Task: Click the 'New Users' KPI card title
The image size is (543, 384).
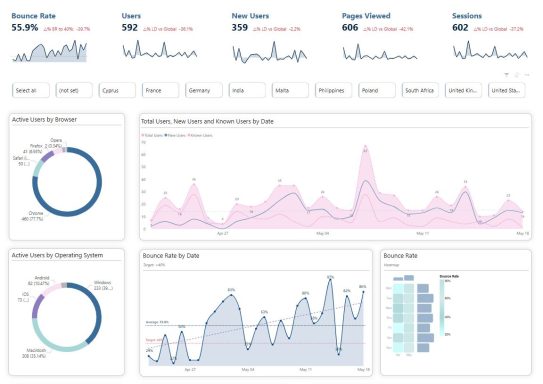Action: point(250,16)
